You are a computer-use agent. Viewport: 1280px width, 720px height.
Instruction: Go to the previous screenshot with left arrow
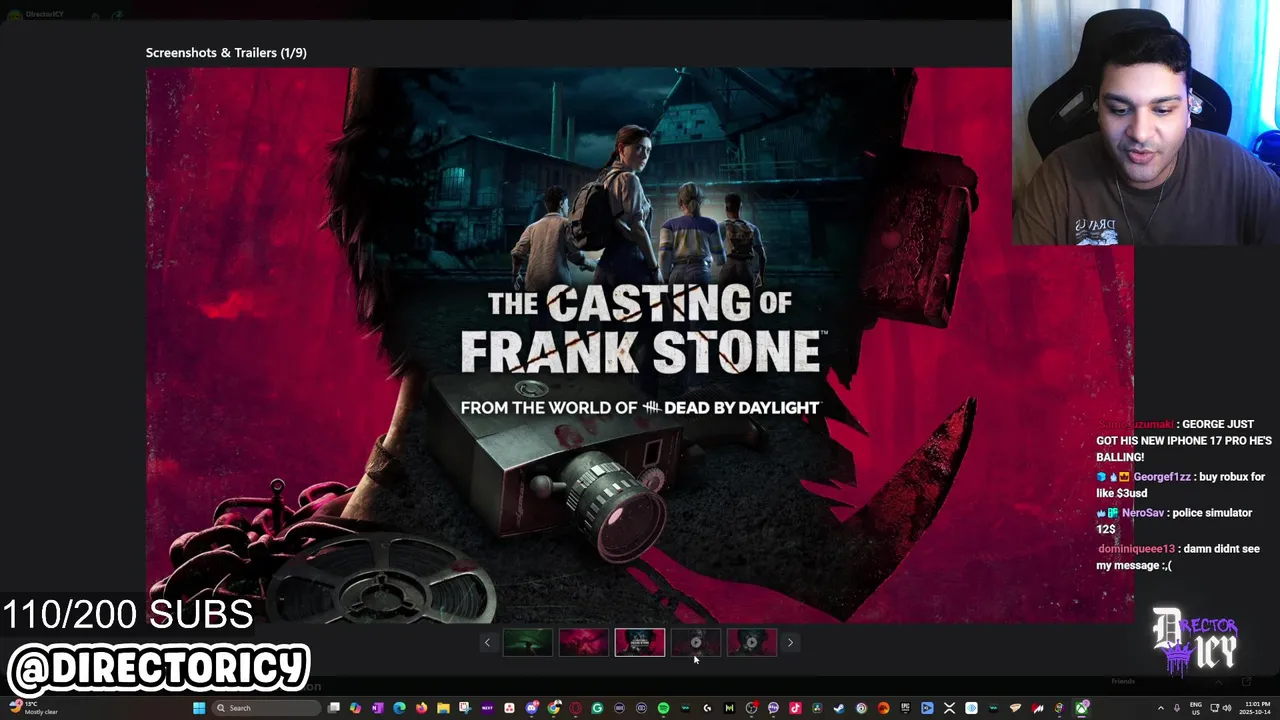point(487,643)
